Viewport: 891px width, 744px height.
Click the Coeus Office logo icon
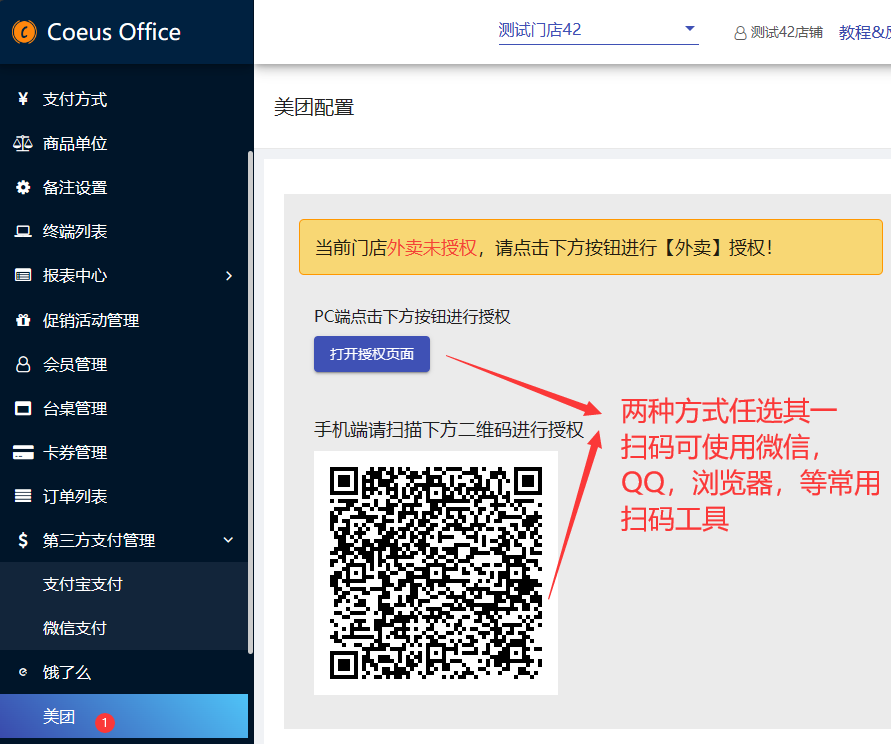(x=24, y=32)
